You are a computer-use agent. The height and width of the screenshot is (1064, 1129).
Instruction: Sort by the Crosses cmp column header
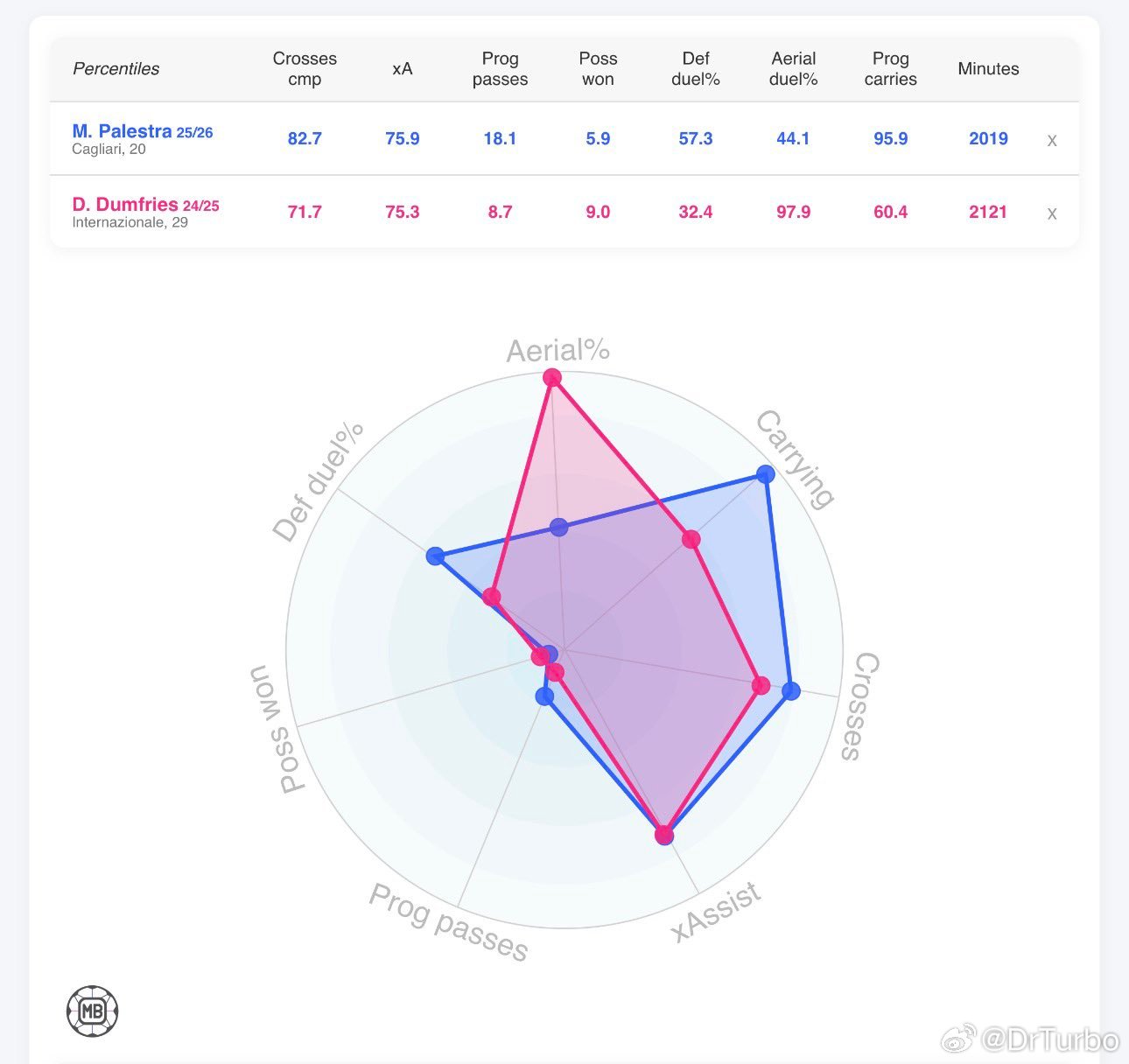point(305,68)
